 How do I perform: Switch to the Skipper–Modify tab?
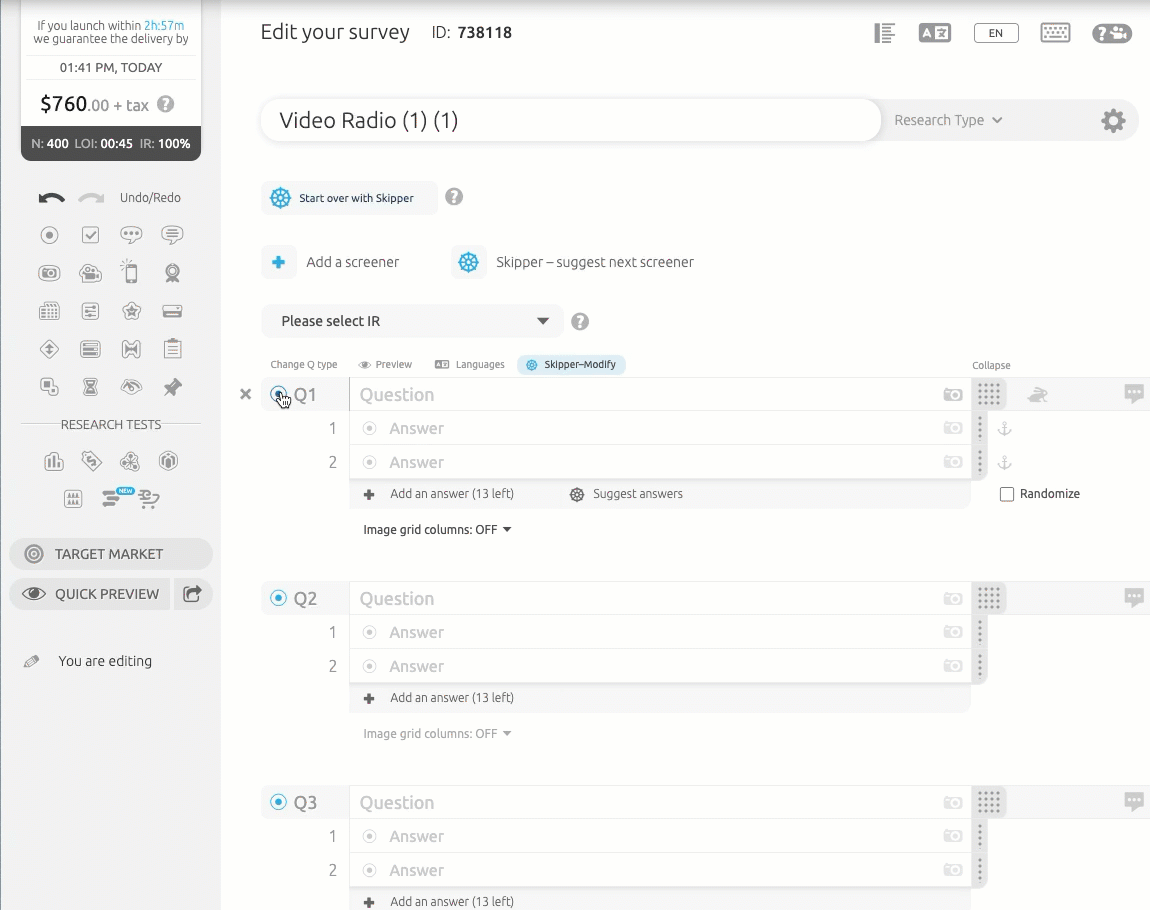pyautogui.click(x=571, y=365)
